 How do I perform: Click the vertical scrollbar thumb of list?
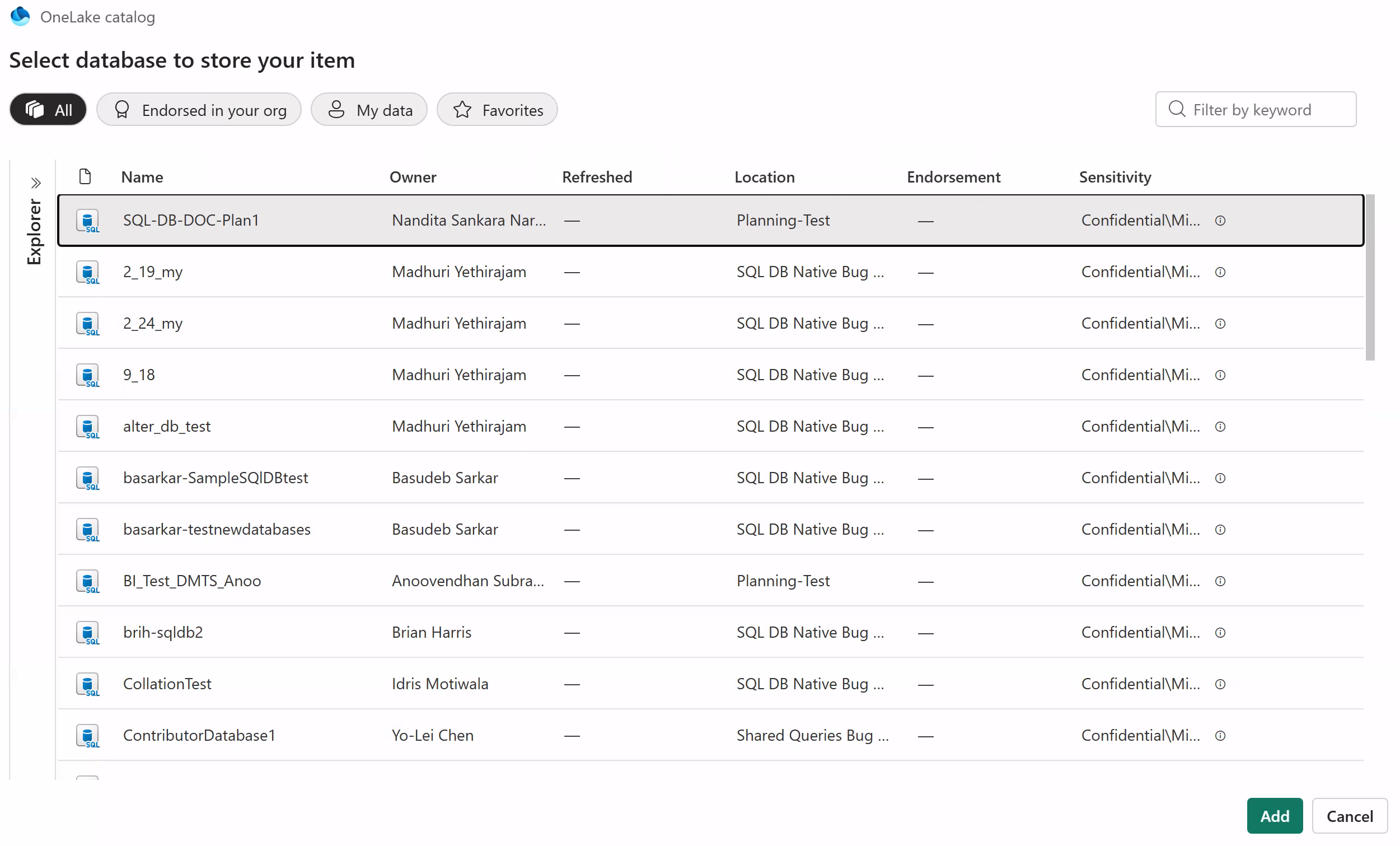(x=1370, y=278)
